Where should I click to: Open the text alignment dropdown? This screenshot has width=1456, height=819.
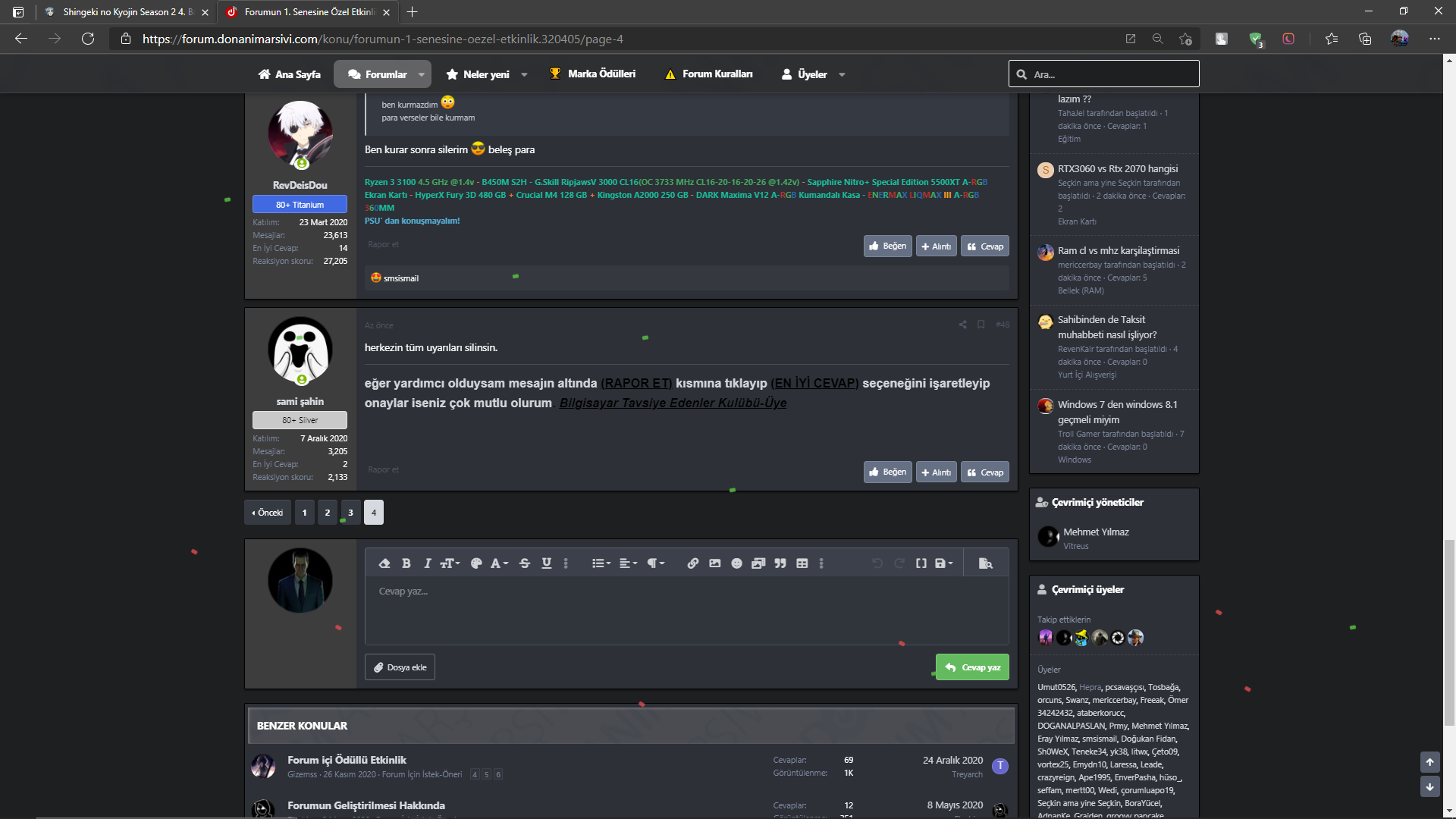[x=629, y=563]
